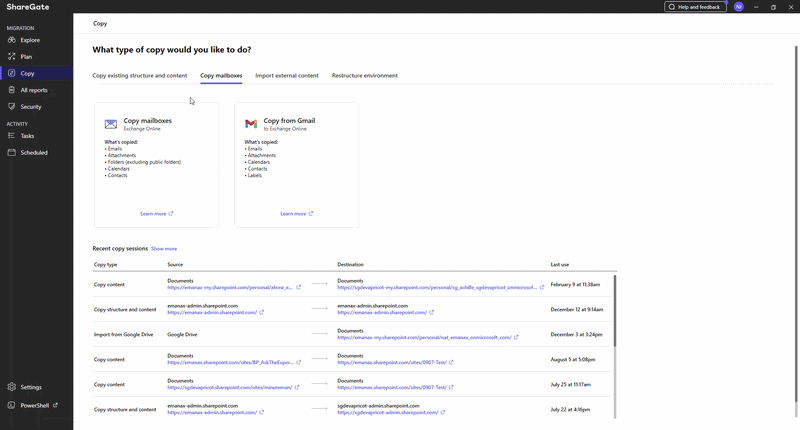Open the February 9 destination external link icon

[x=542, y=288]
